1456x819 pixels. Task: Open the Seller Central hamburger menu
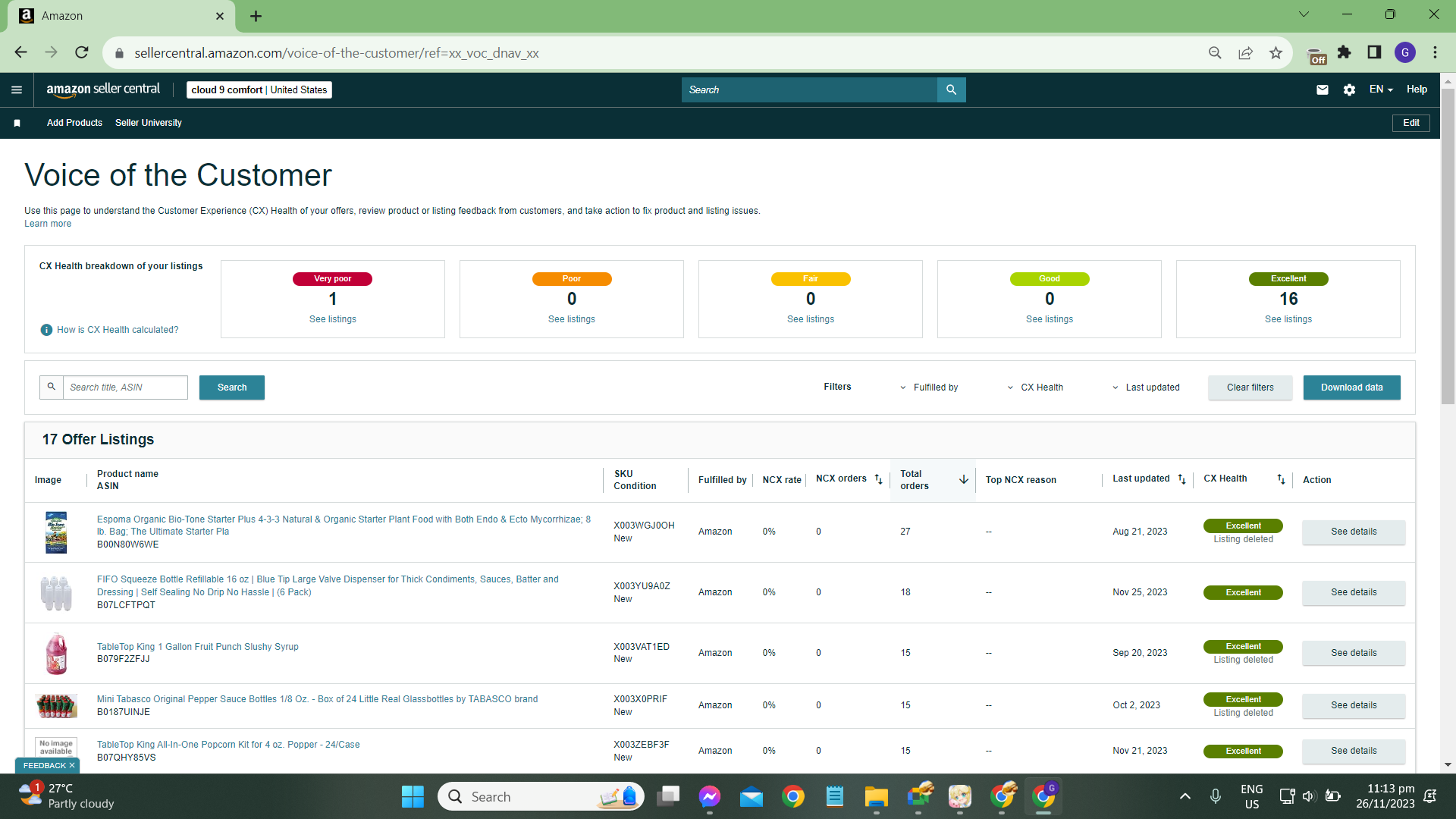[x=17, y=89]
